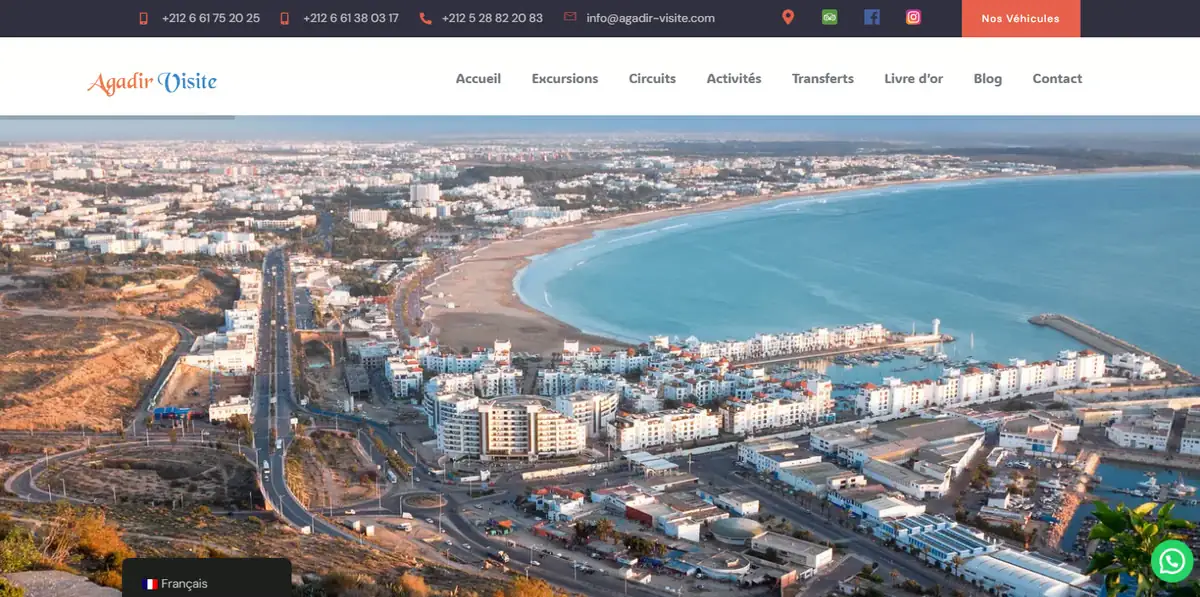
Task: Email info@agadir-visite.com
Action: 651,18
